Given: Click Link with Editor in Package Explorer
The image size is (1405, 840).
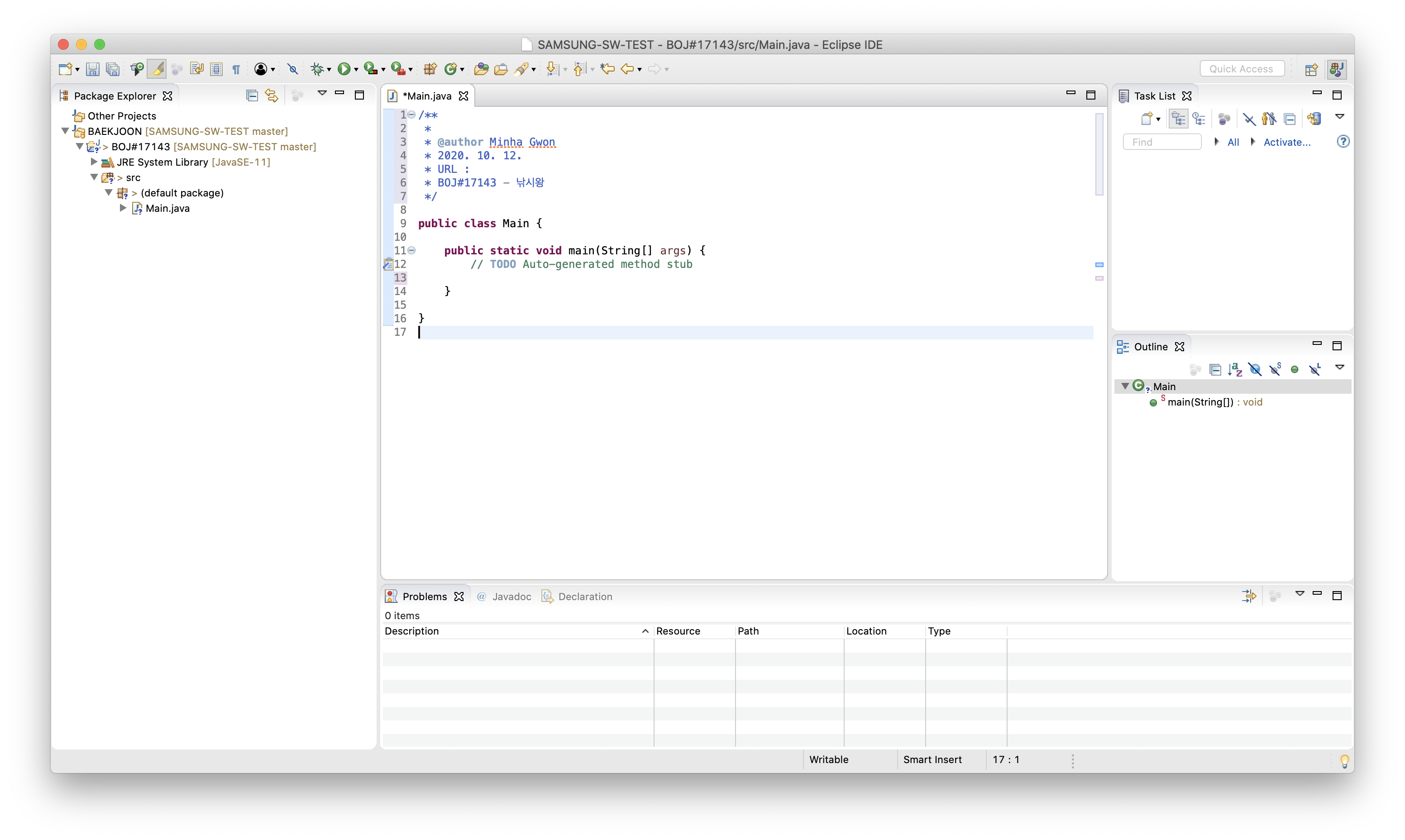Looking at the screenshot, I should pyautogui.click(x=272, y=95).
